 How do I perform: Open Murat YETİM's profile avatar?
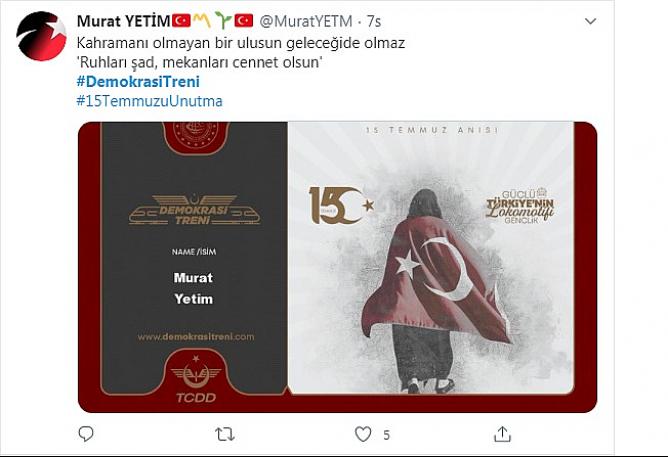pos(41,36)
